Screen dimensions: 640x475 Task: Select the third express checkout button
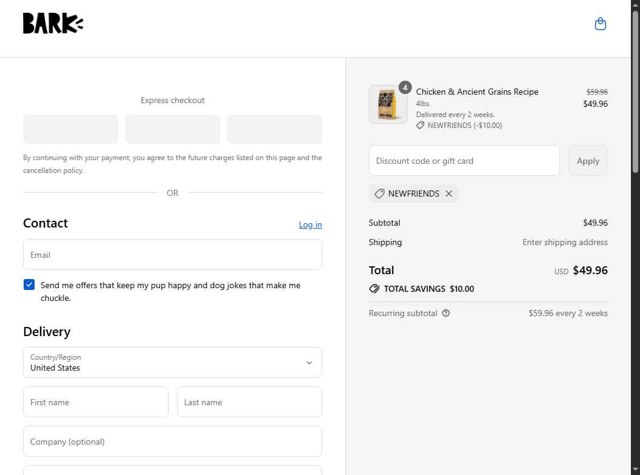pos(275,129)
